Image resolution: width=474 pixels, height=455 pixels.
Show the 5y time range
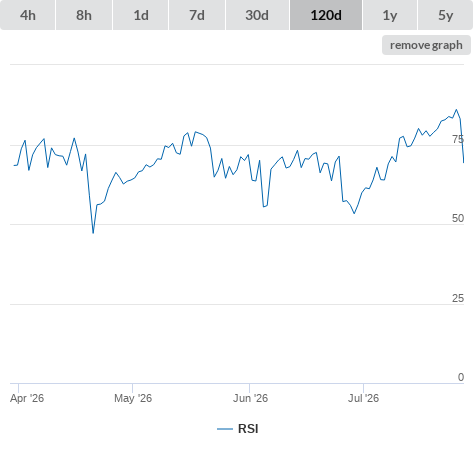point(445,15)
